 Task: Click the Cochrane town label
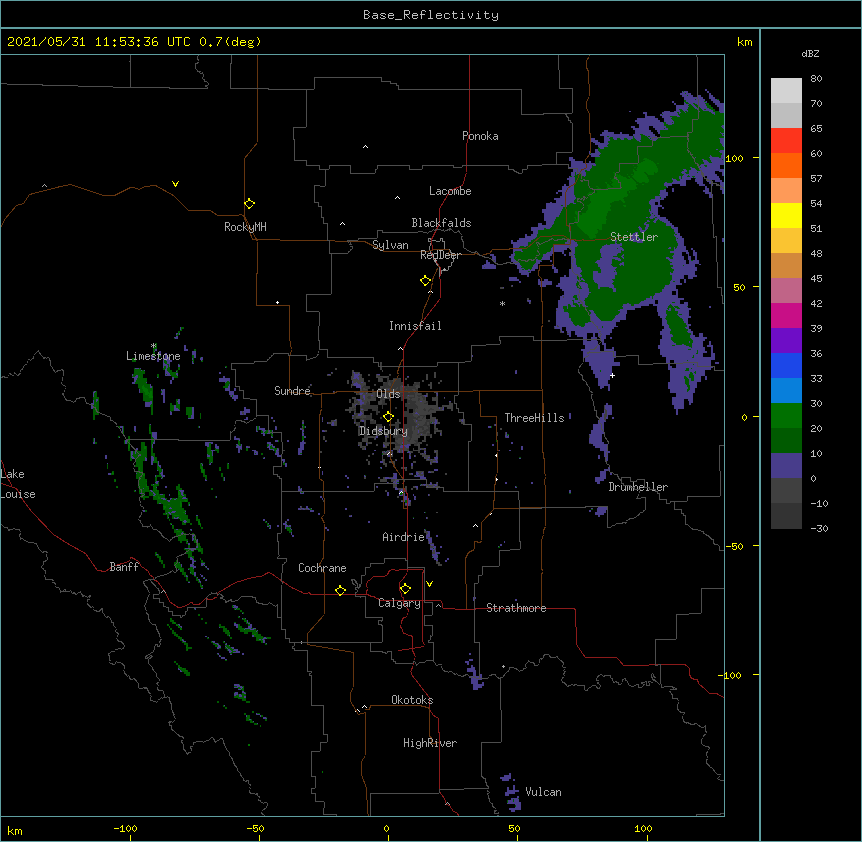click(x=322, y=568)
